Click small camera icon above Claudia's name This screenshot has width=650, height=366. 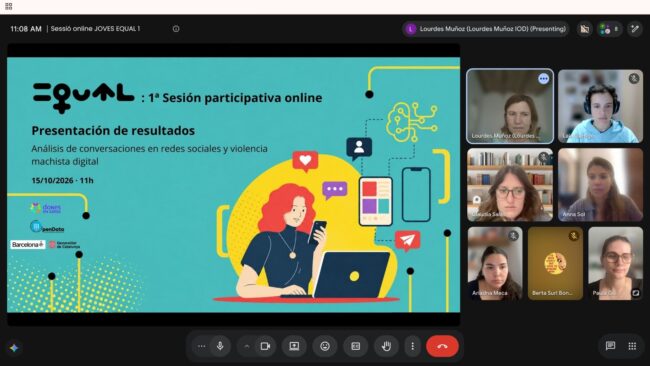[477, 200]
